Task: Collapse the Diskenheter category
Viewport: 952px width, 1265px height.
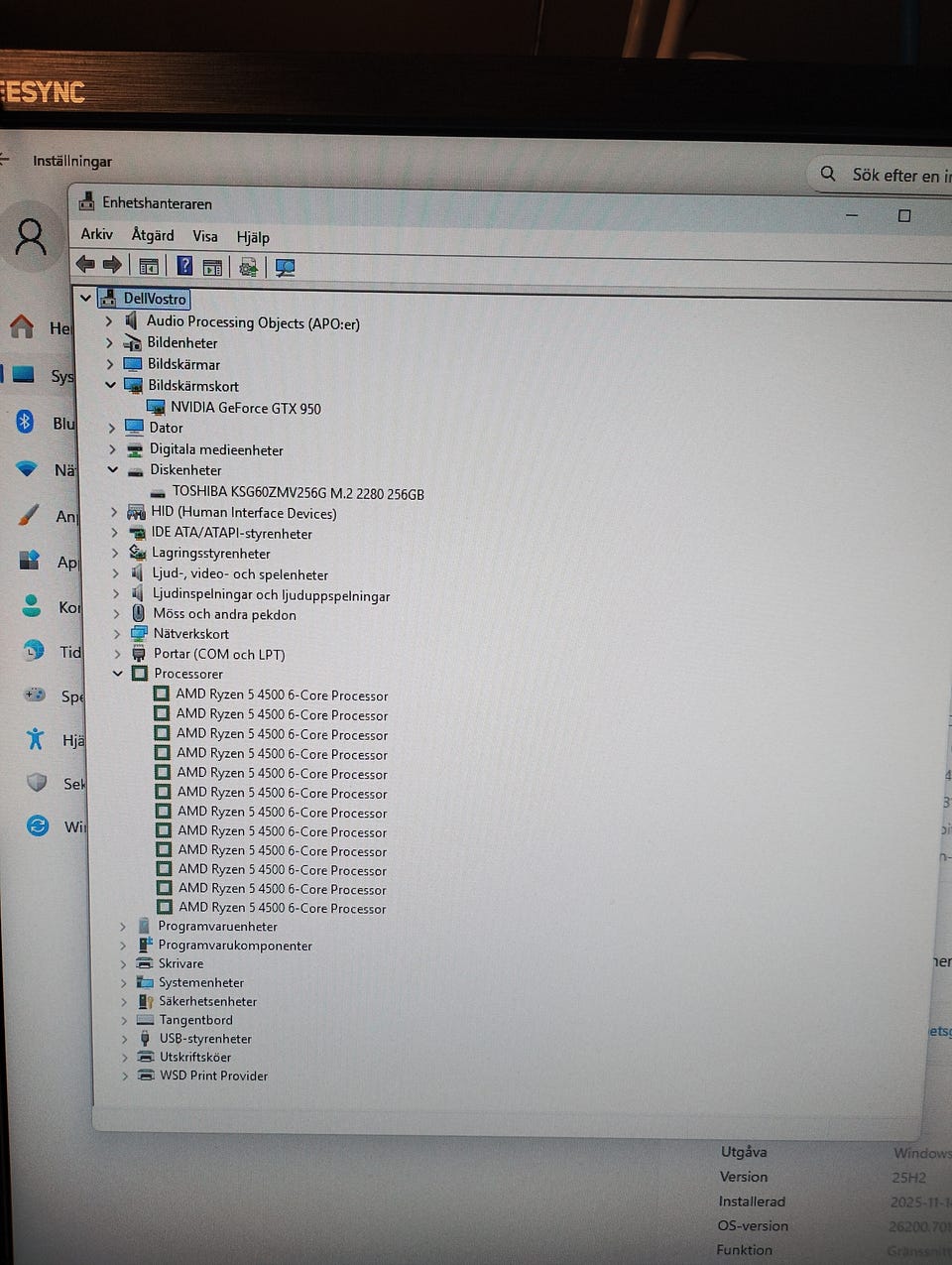Action: [x=112, y=469]
